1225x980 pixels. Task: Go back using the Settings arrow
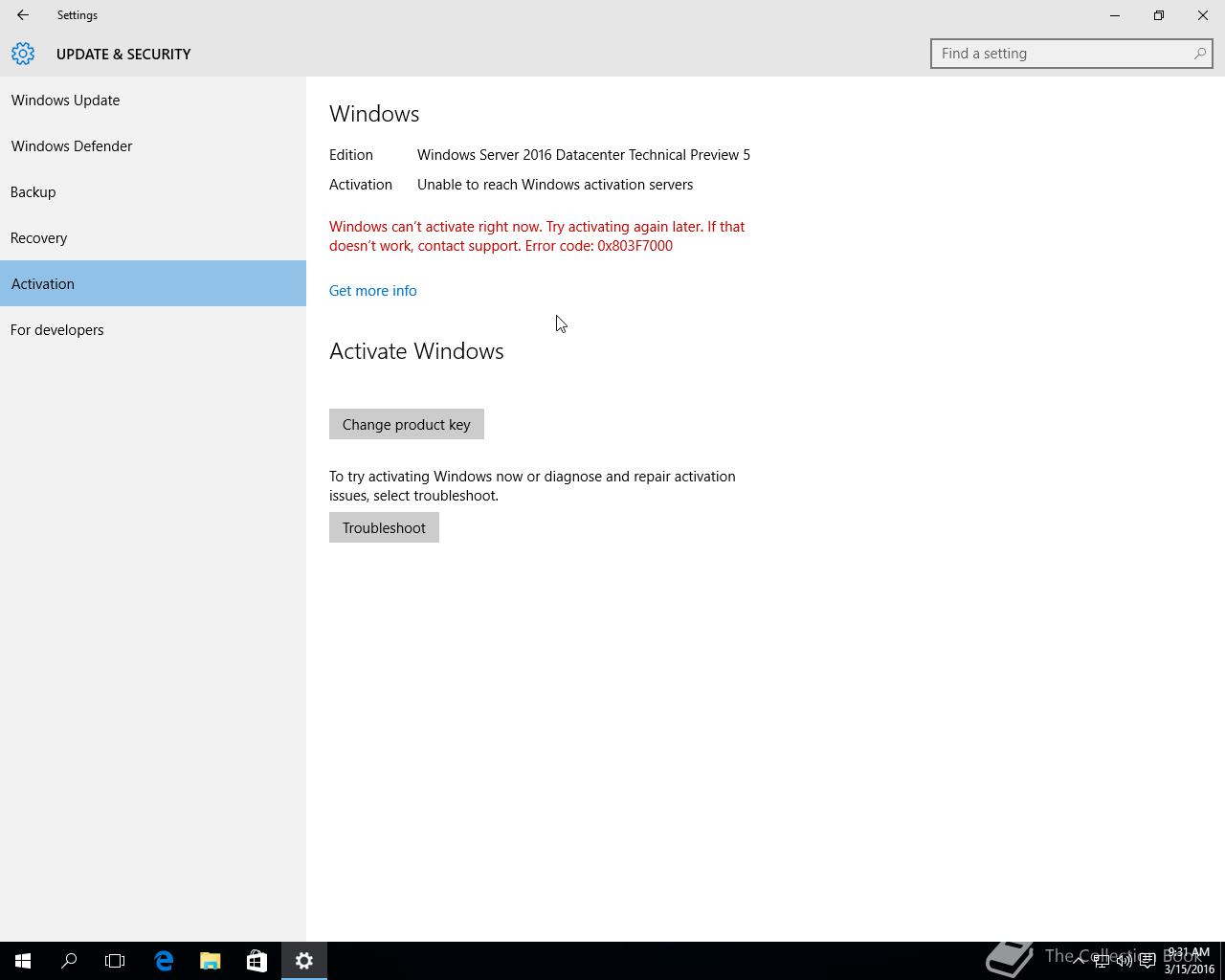tap(22, 15)
